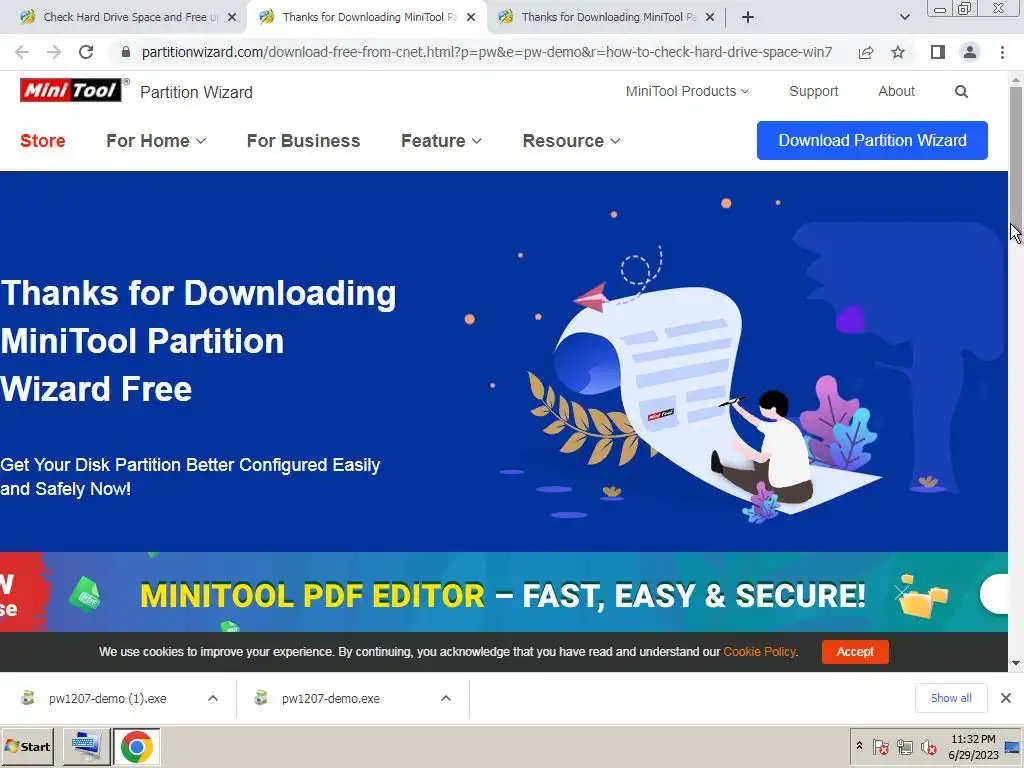The width and height of the screenshot is (1024, 768).
Task: Click the padlock site info icon
Action: (x=126, y=52)
